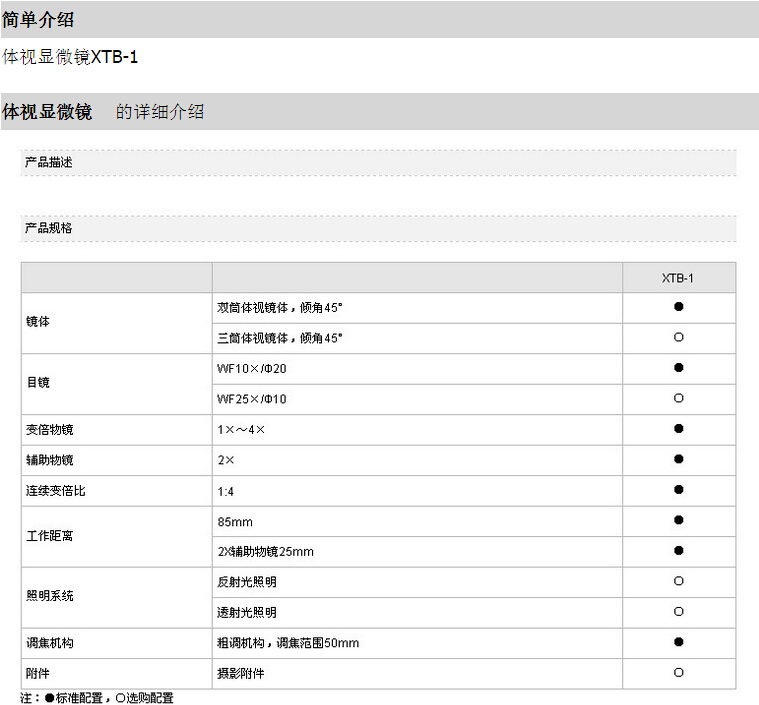Click the hollow circle in 反射光照明 row
Screen dimensions: 759x705
[x=679, y=581]
